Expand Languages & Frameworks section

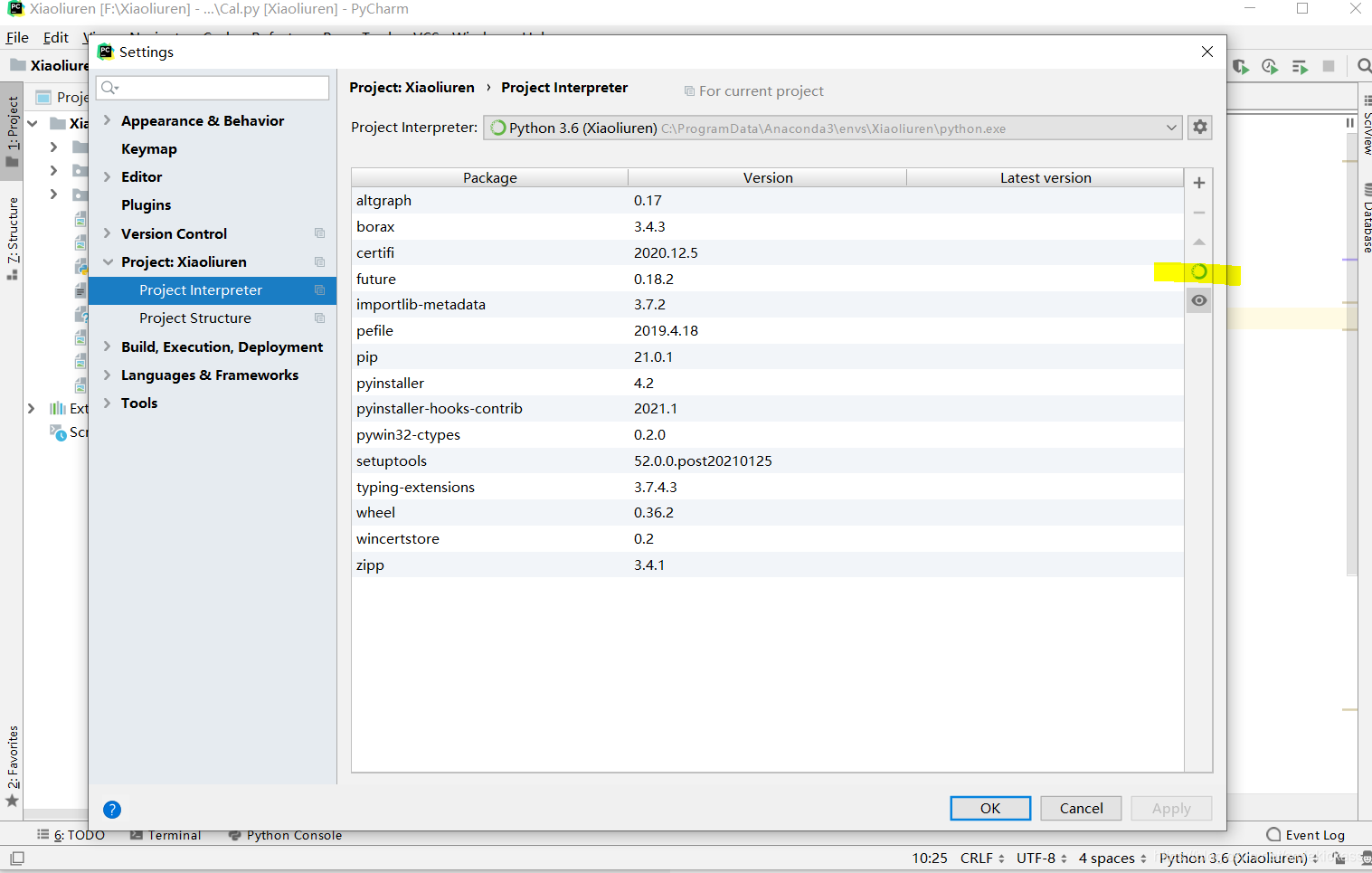(x=108, y=375)
